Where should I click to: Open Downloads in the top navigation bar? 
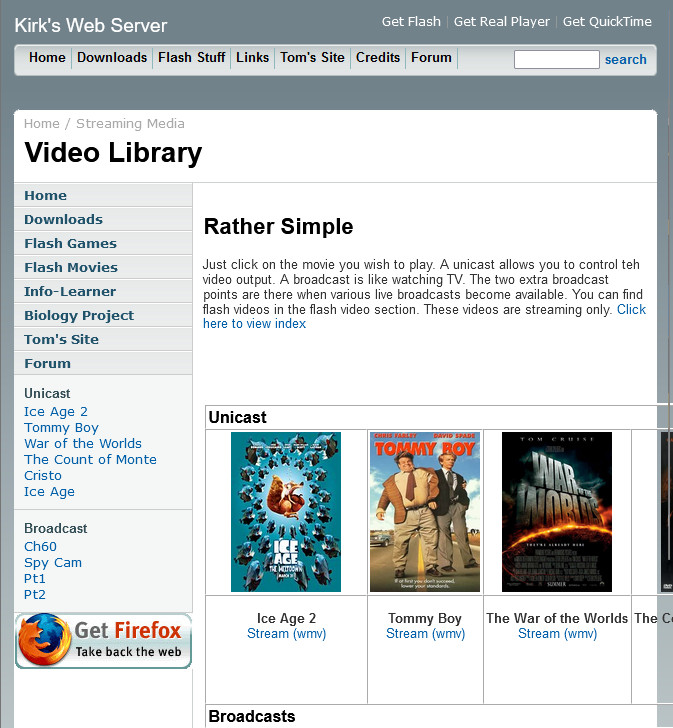[x=112, y=58]
